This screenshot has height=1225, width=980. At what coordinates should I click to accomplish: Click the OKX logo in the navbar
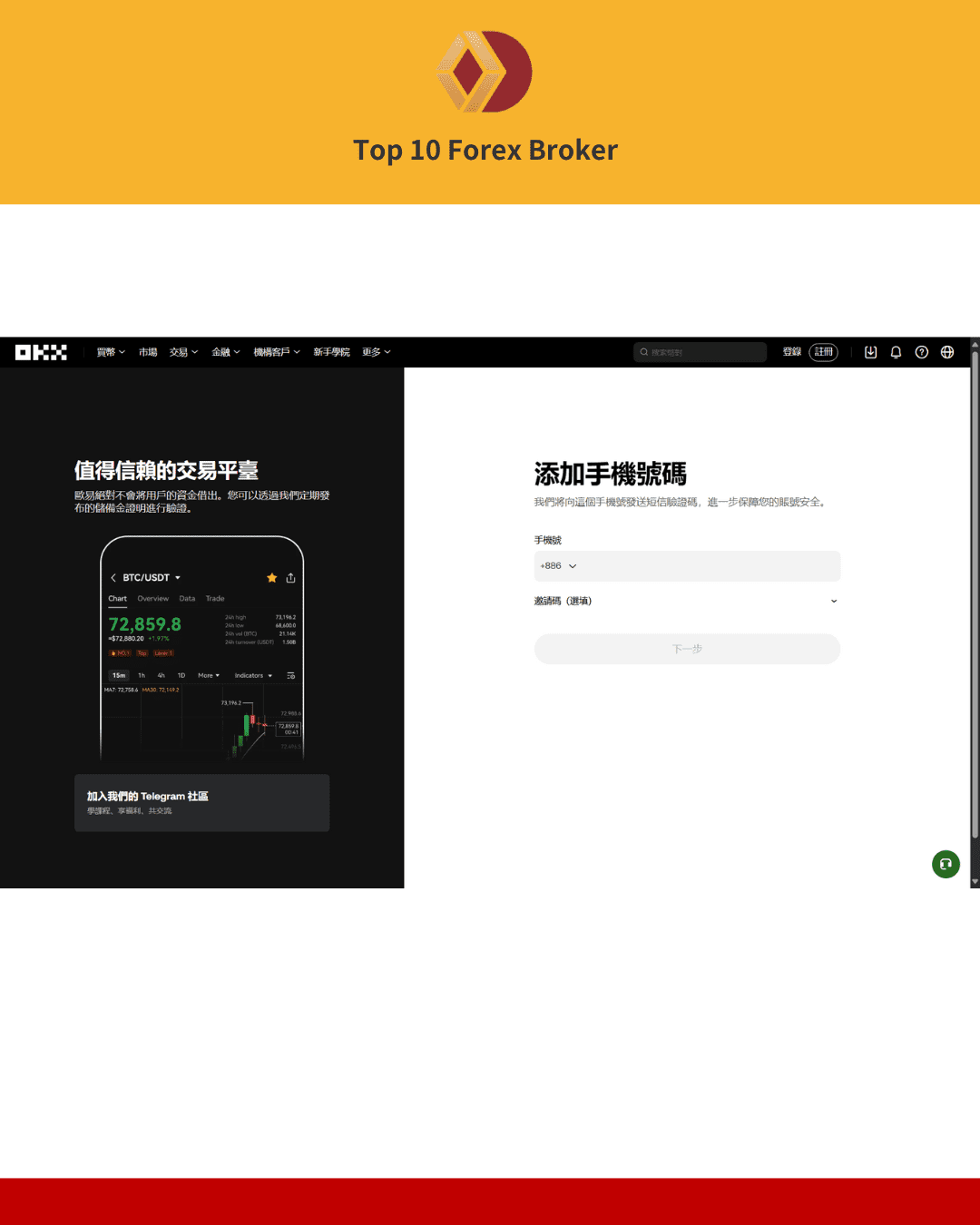coord(41,352)
